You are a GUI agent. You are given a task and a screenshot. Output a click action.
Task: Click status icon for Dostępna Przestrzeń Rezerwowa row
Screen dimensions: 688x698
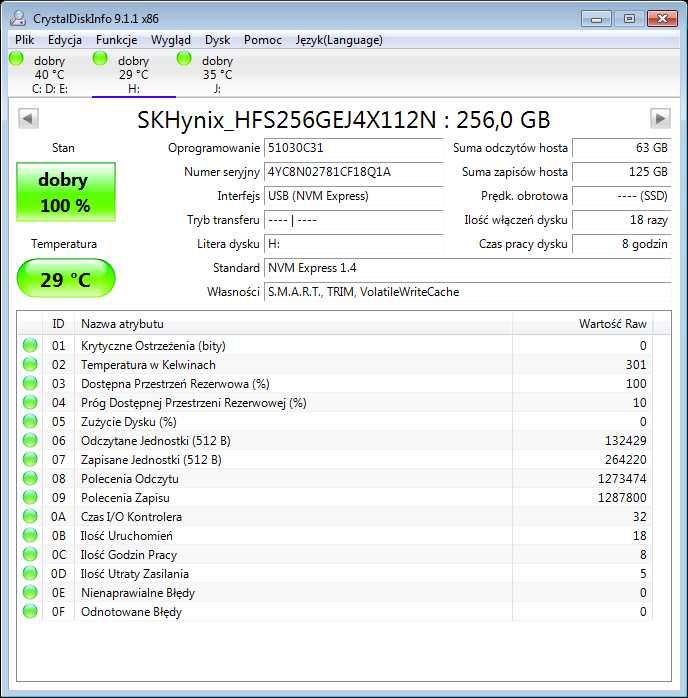click(30, 384)
